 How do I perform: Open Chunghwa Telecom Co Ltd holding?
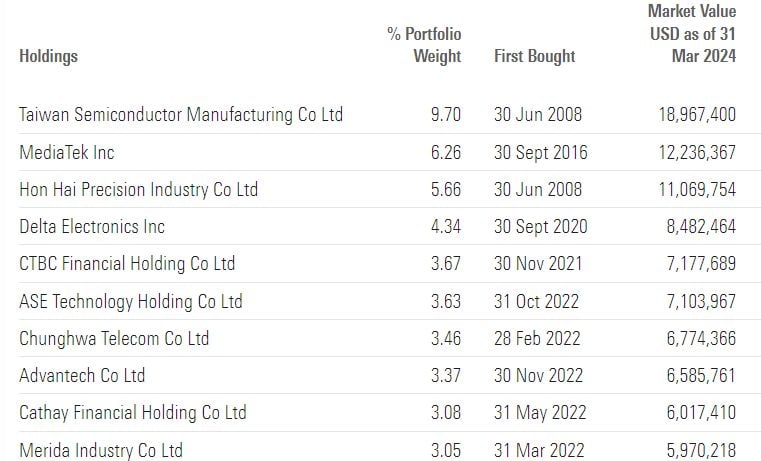point(114,338)
